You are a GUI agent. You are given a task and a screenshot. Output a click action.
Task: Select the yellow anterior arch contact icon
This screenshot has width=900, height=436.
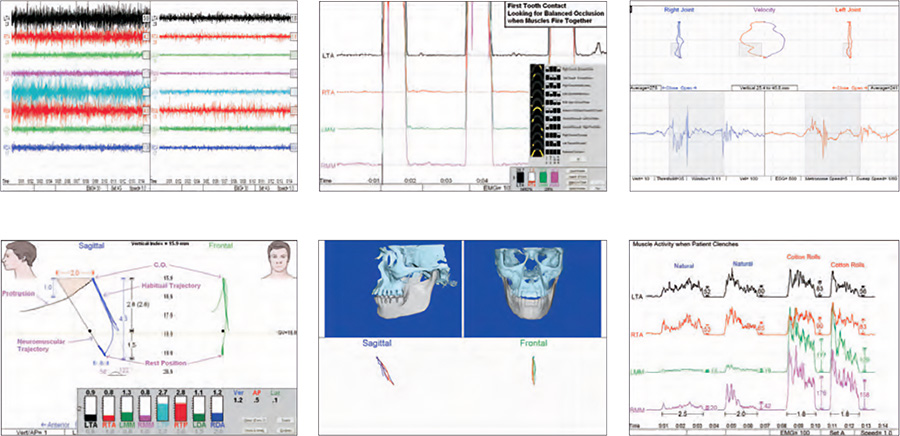(x=537, y=110)
